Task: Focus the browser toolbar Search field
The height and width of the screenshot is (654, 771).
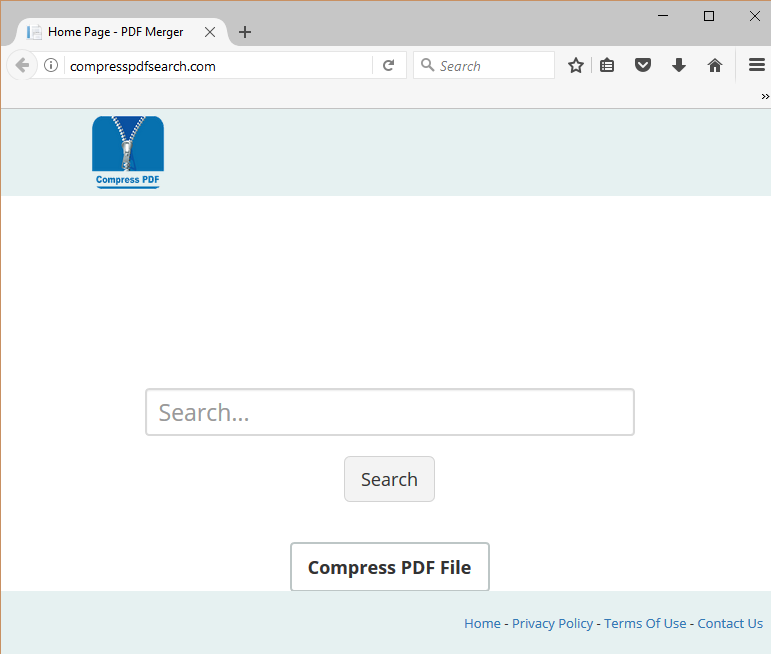Action: [484, 65]
